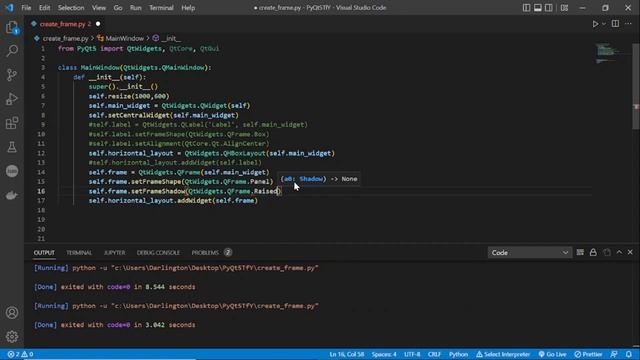This screenshot has height=360, width=640.
Task: Open More Actions ellipsis in editor
Action: tap(628, 24)
